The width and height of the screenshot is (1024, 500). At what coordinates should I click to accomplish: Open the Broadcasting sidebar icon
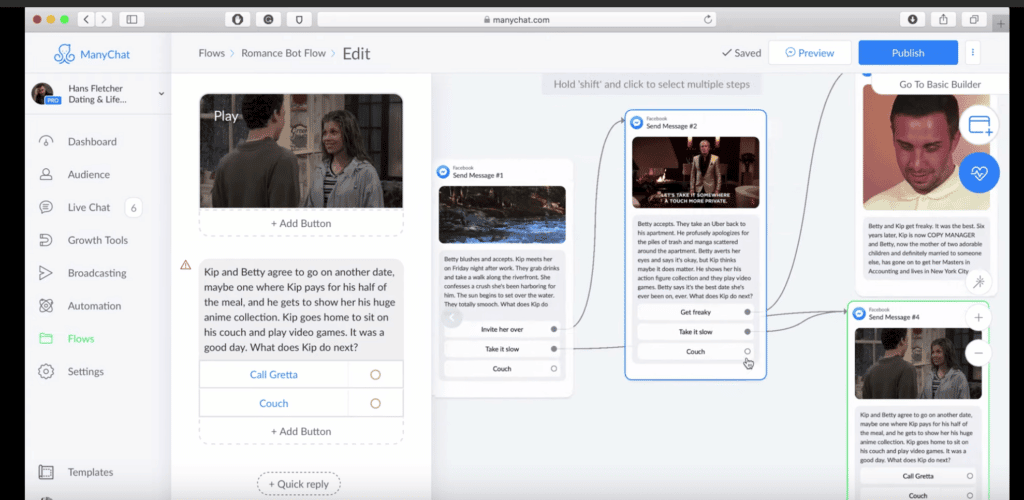point(46,273)
